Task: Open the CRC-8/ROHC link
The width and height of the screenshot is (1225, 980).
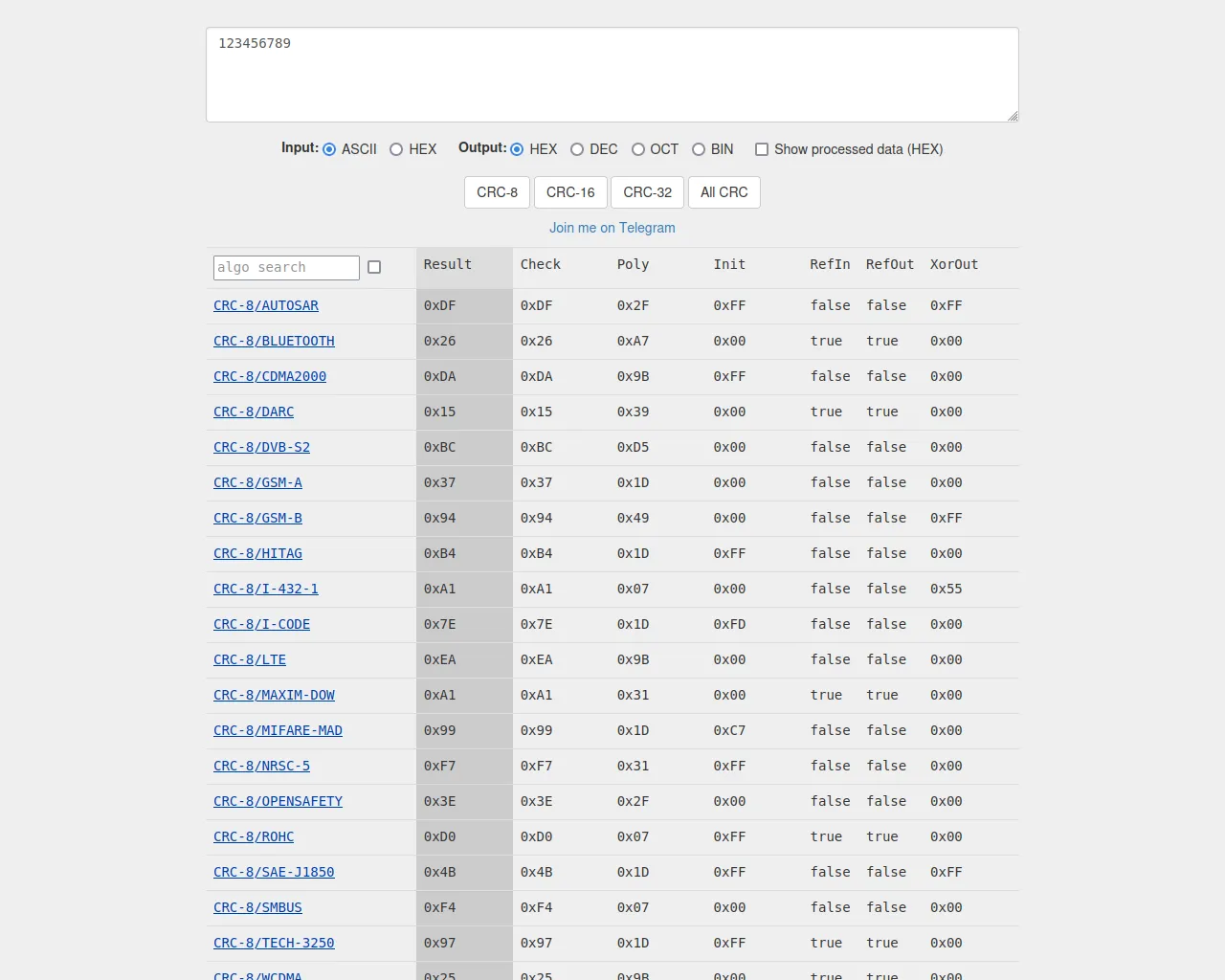Action: tap(254, 836)
